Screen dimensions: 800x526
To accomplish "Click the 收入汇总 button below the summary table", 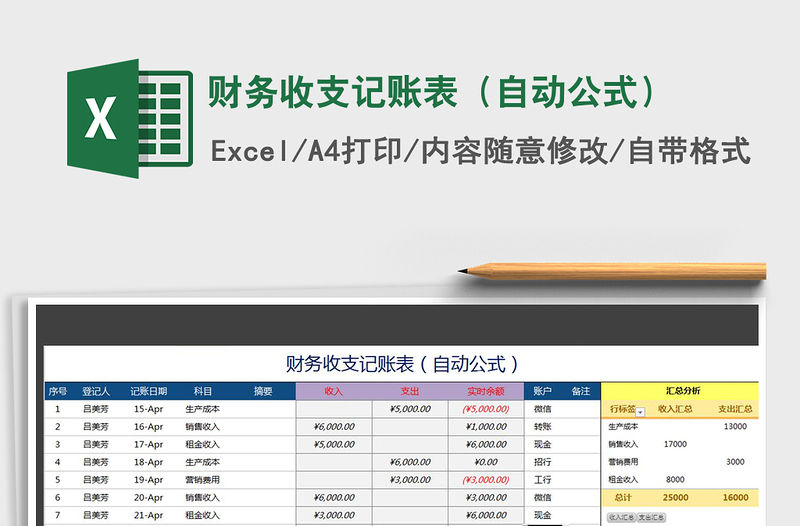I will pos(621,517).
